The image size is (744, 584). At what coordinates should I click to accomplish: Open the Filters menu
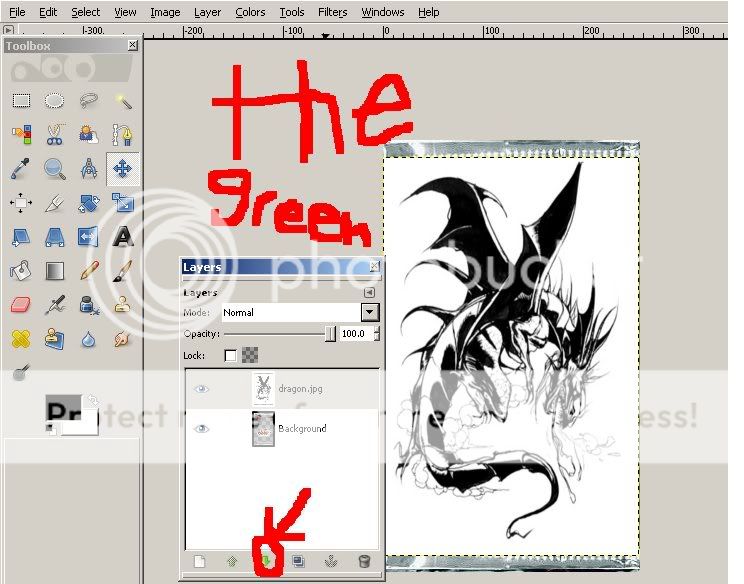click(332, 12)
